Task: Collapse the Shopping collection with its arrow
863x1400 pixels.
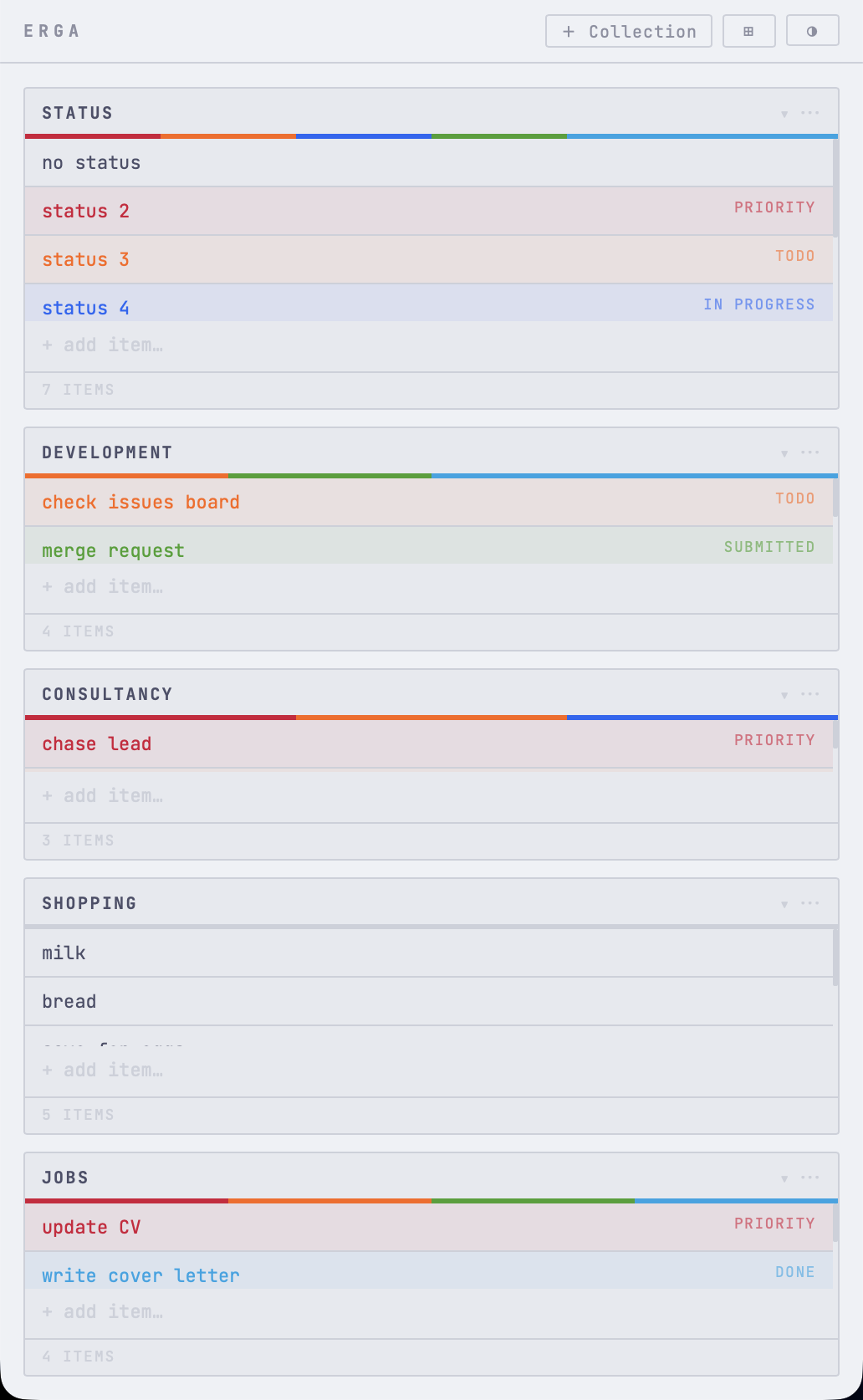Action: pyautogui.click(x=784, y=904)
